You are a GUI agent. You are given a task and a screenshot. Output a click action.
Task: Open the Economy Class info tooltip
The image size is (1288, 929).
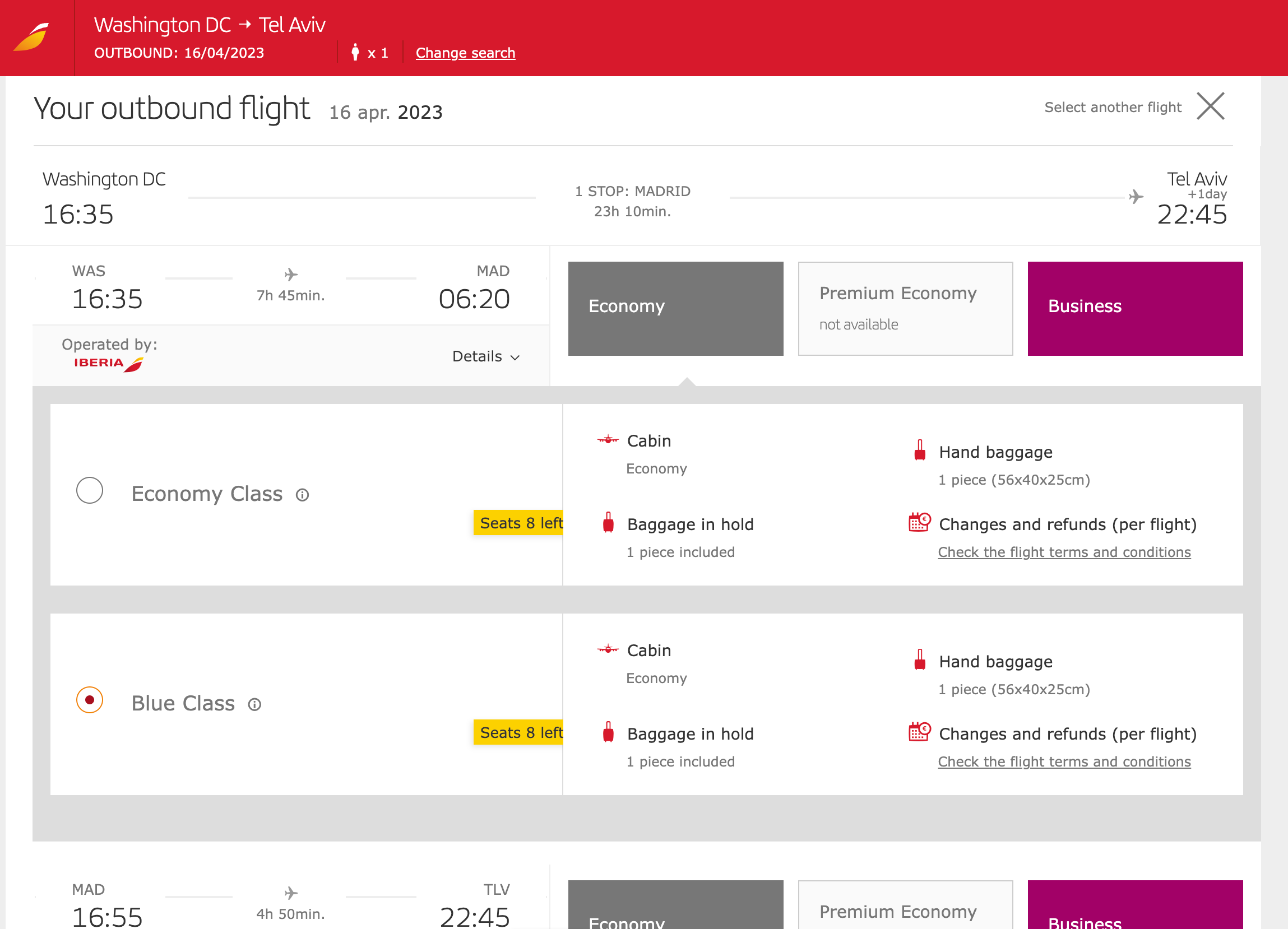coord(304,495)
